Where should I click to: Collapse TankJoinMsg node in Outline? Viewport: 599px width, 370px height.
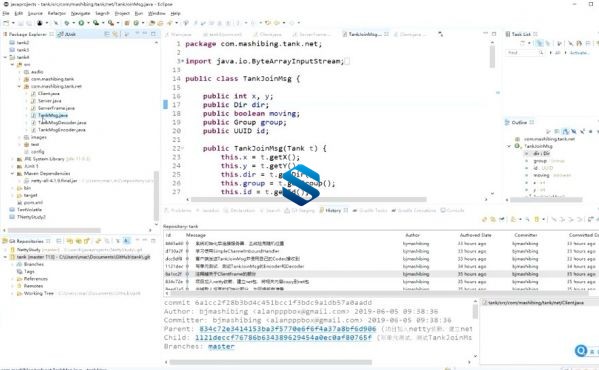pos(509,146)
